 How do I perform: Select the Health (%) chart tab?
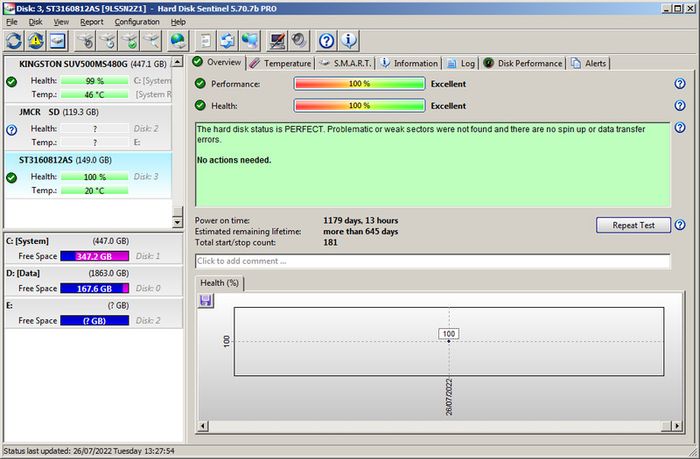tap(219, 283)
